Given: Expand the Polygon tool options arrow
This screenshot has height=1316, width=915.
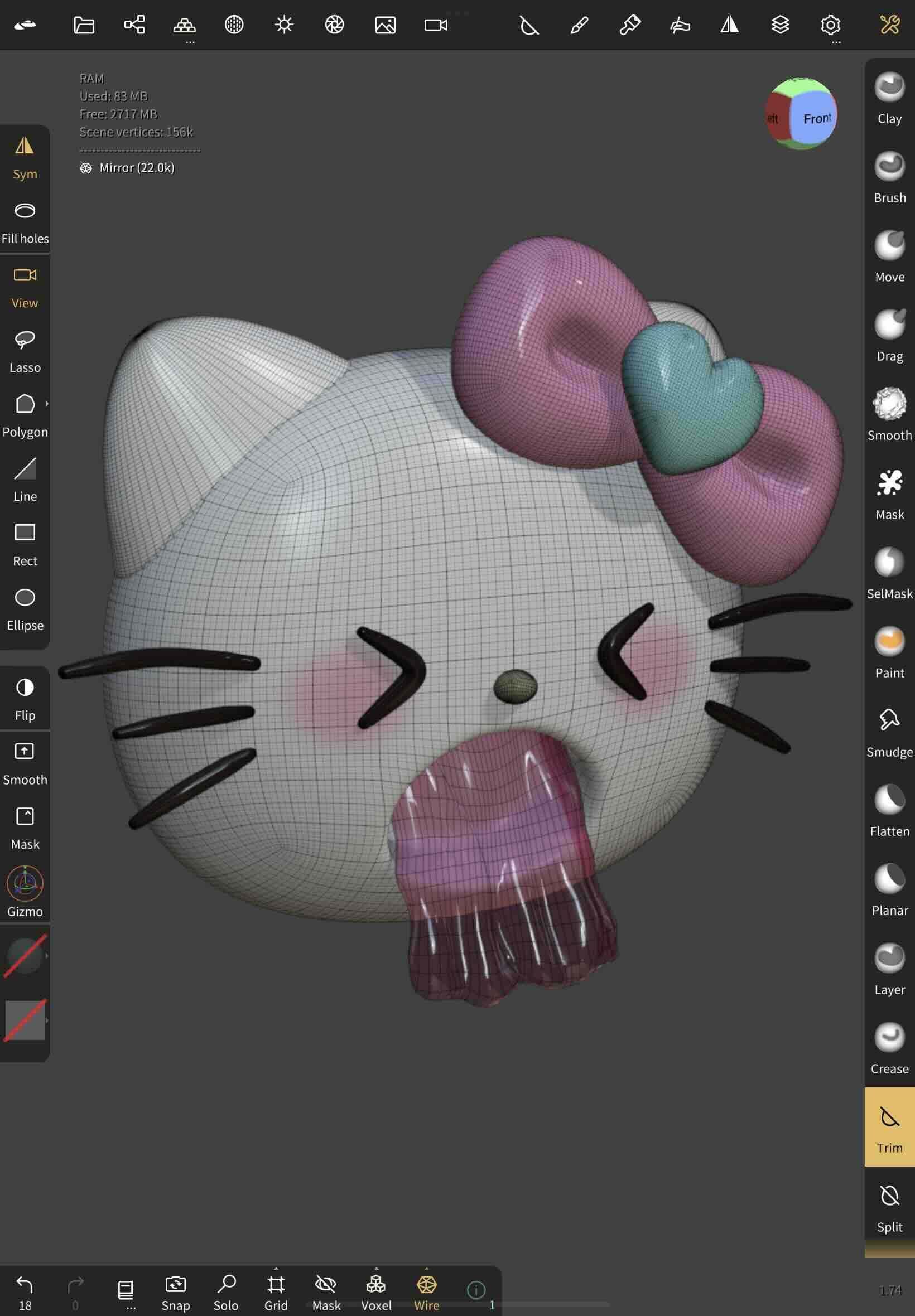Looking at the screenshot, I should 47,403.
